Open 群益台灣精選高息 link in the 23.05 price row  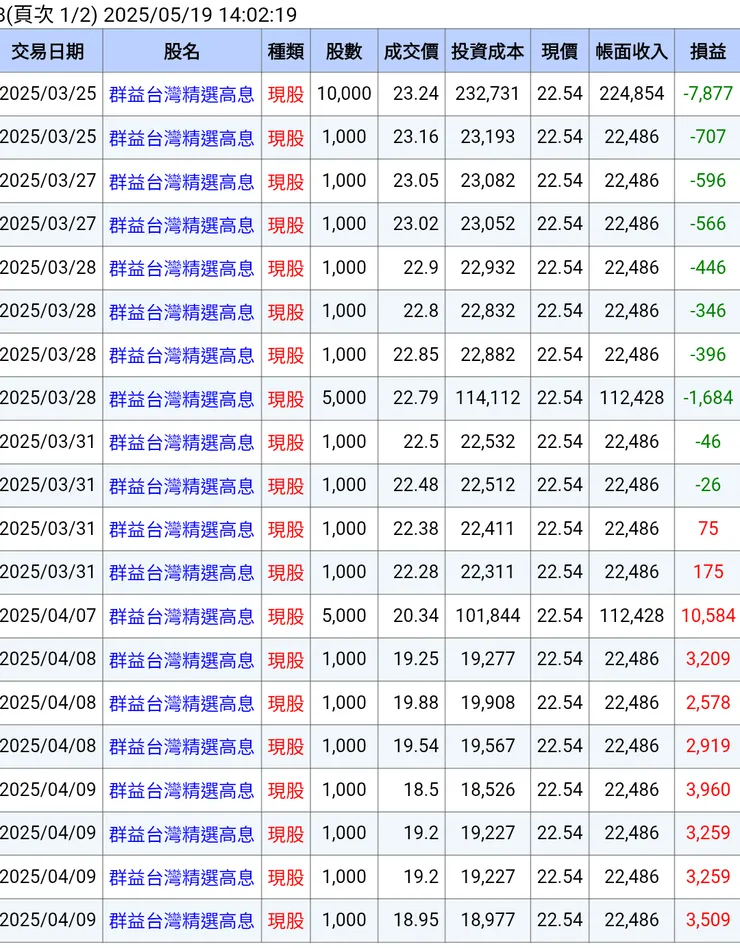[x=181, y=181]
